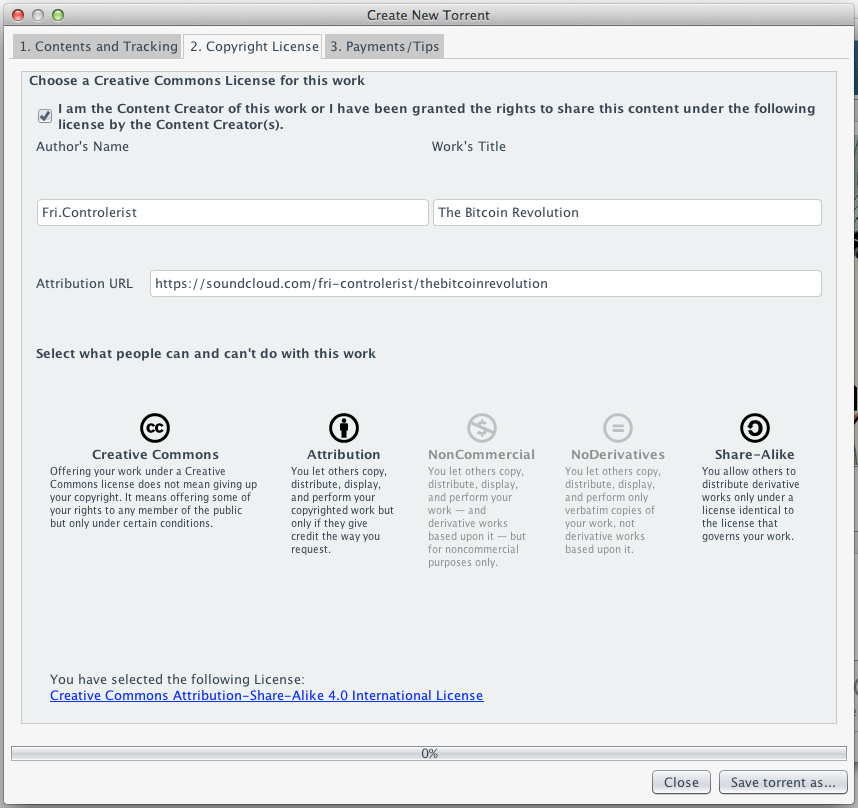
Task: Open the Payments/Tips tab
Action: [x=384, y=46]
